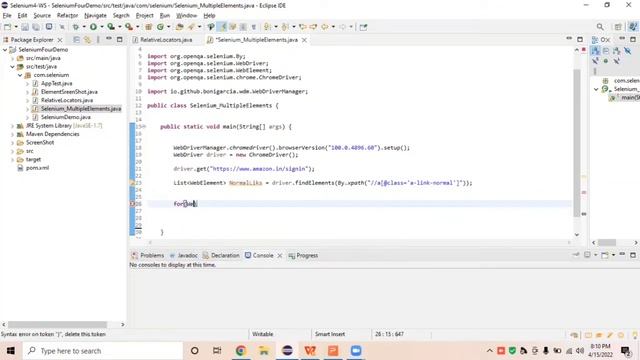Image resolution: width=640 pixels, height=360 pixels.
Task: Open External Tools dropdown arrow
Action: 138,27
